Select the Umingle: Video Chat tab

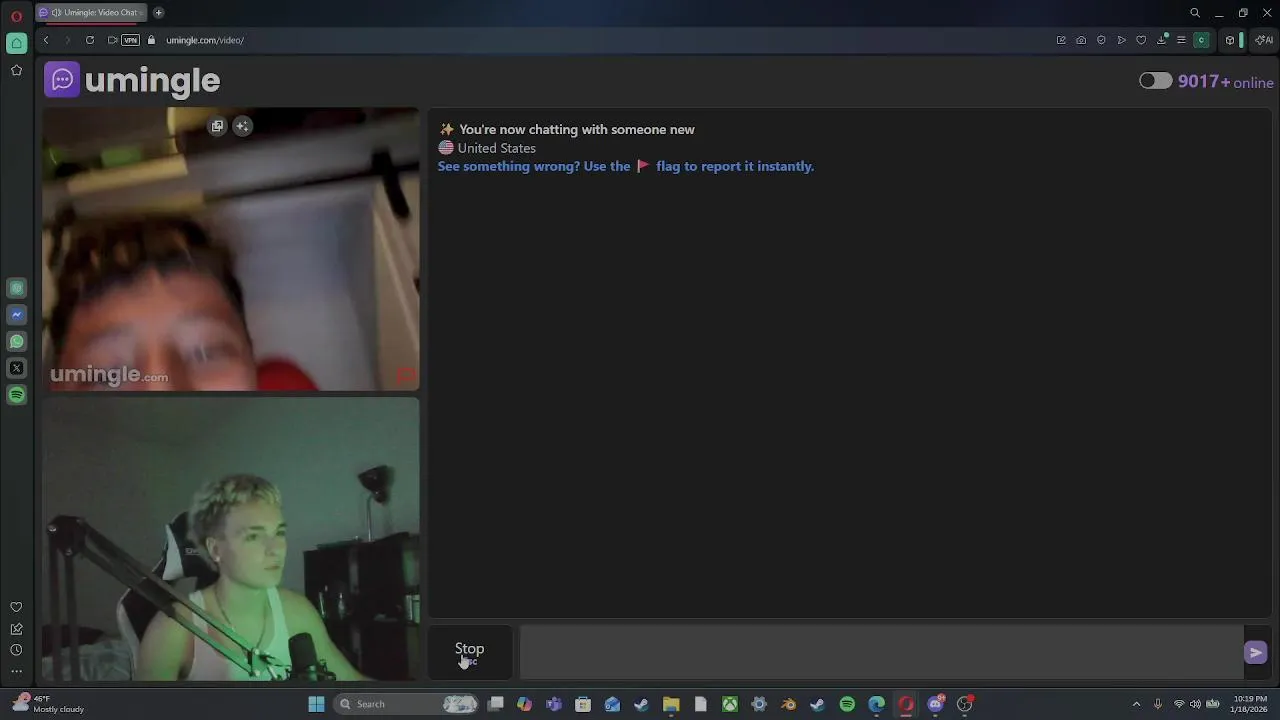[x=91, y=12]
